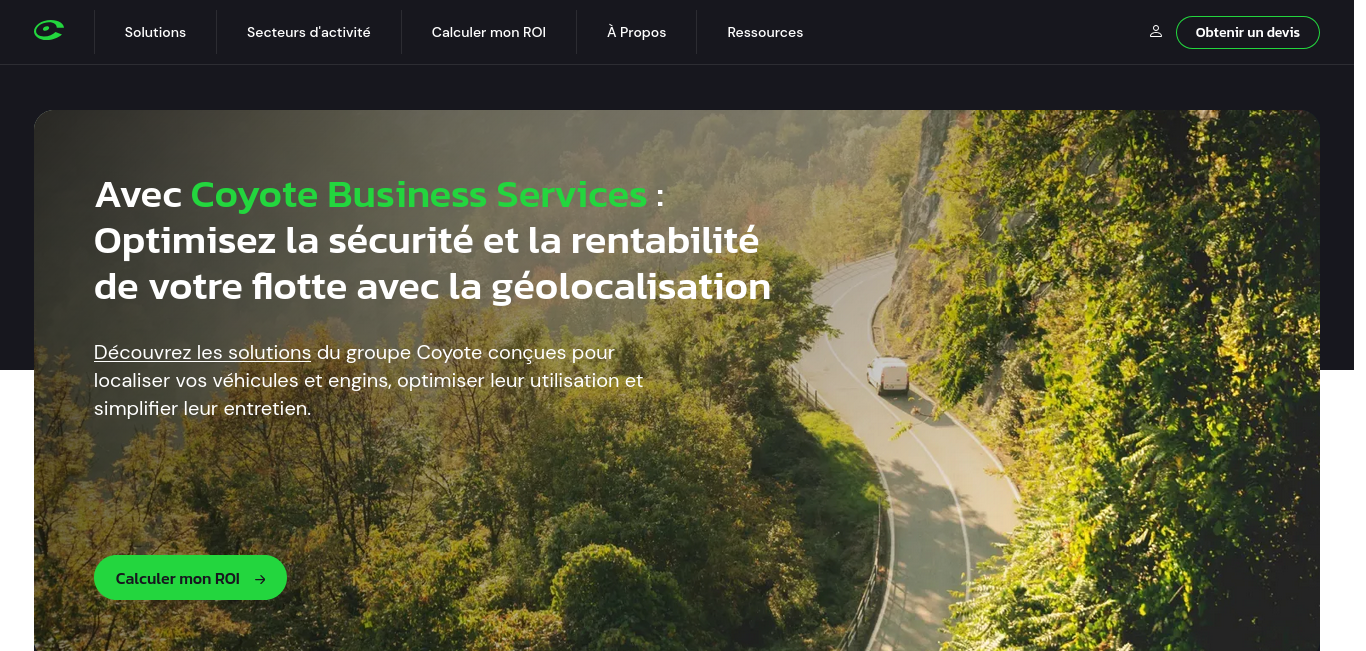
Task: Follow the Découvrez les solutions link
Action: (203, 352)
